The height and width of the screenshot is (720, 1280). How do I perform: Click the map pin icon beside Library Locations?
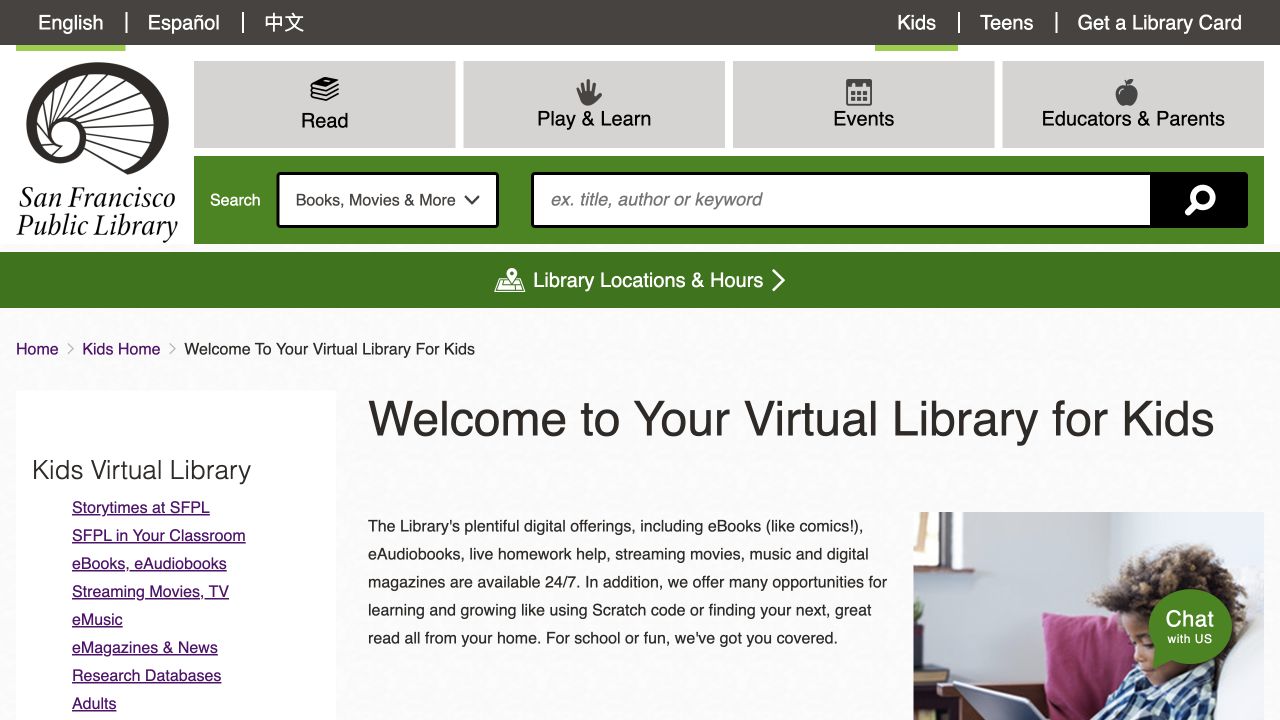(510, 280)
